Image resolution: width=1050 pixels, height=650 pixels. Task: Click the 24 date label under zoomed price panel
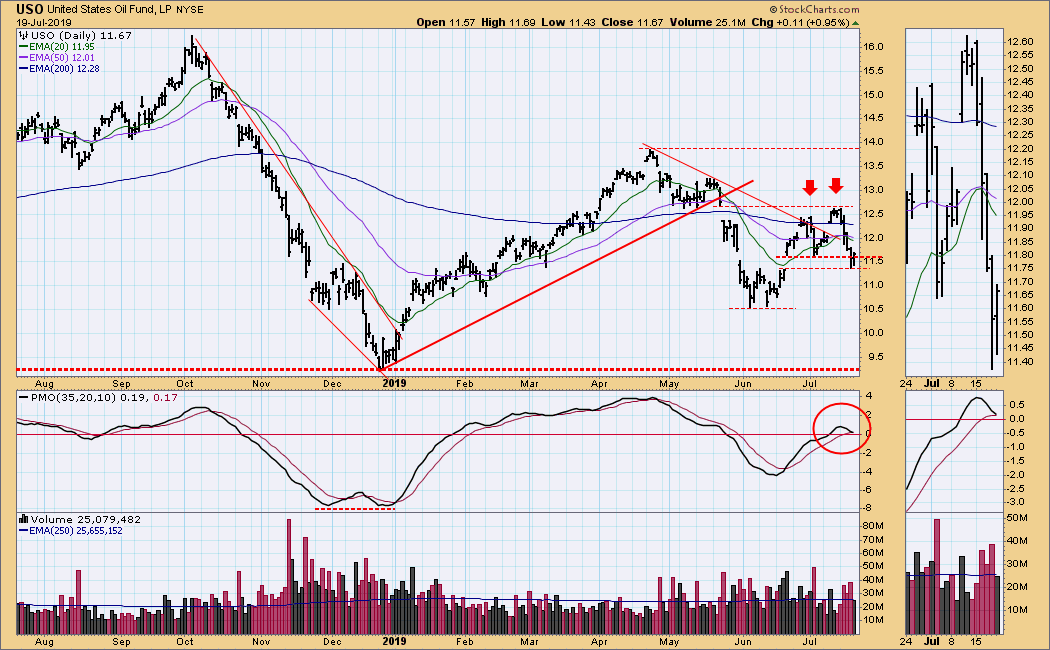906,384
